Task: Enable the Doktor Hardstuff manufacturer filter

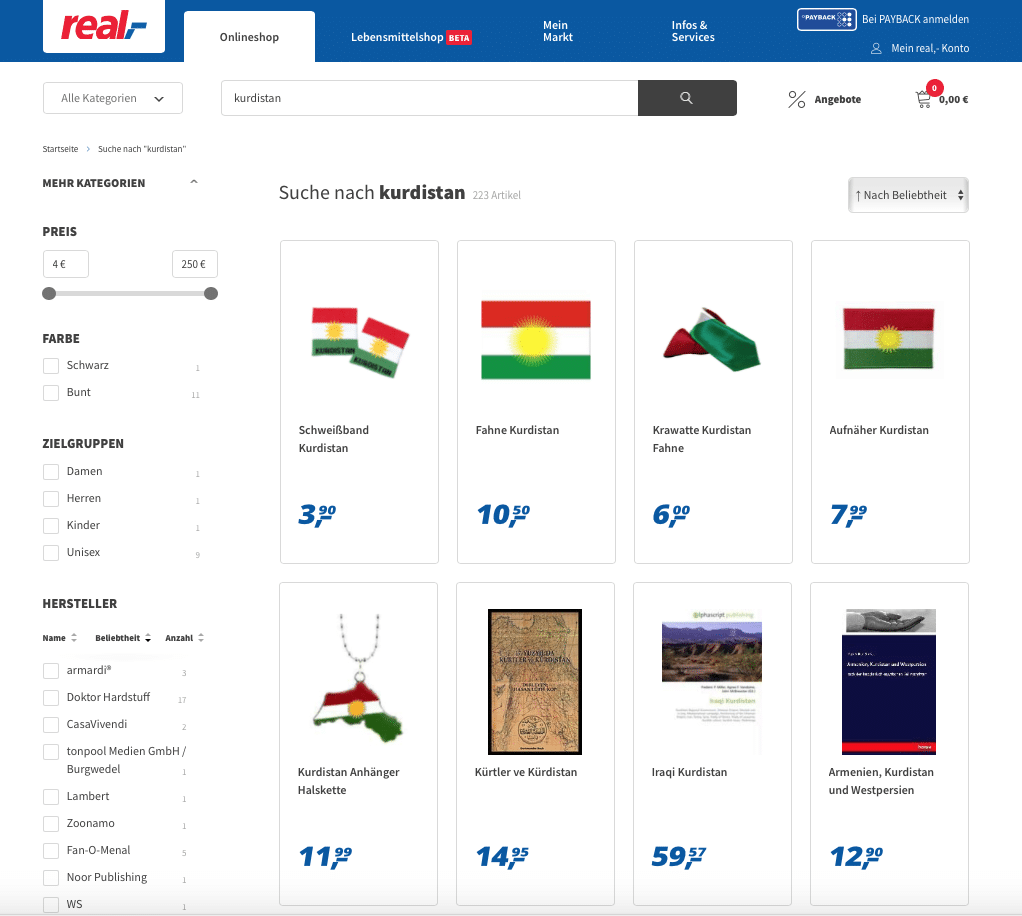Action: [x=50, y=697]
